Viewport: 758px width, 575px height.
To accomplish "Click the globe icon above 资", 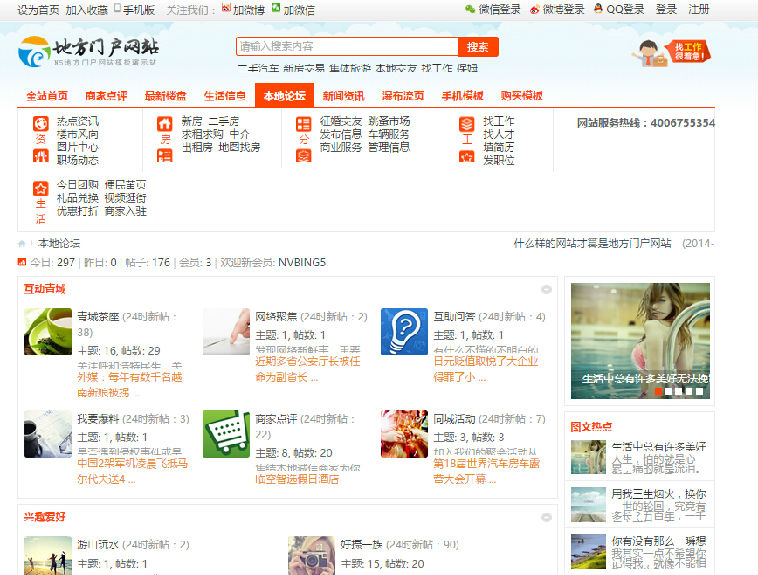I will [41, 124].
